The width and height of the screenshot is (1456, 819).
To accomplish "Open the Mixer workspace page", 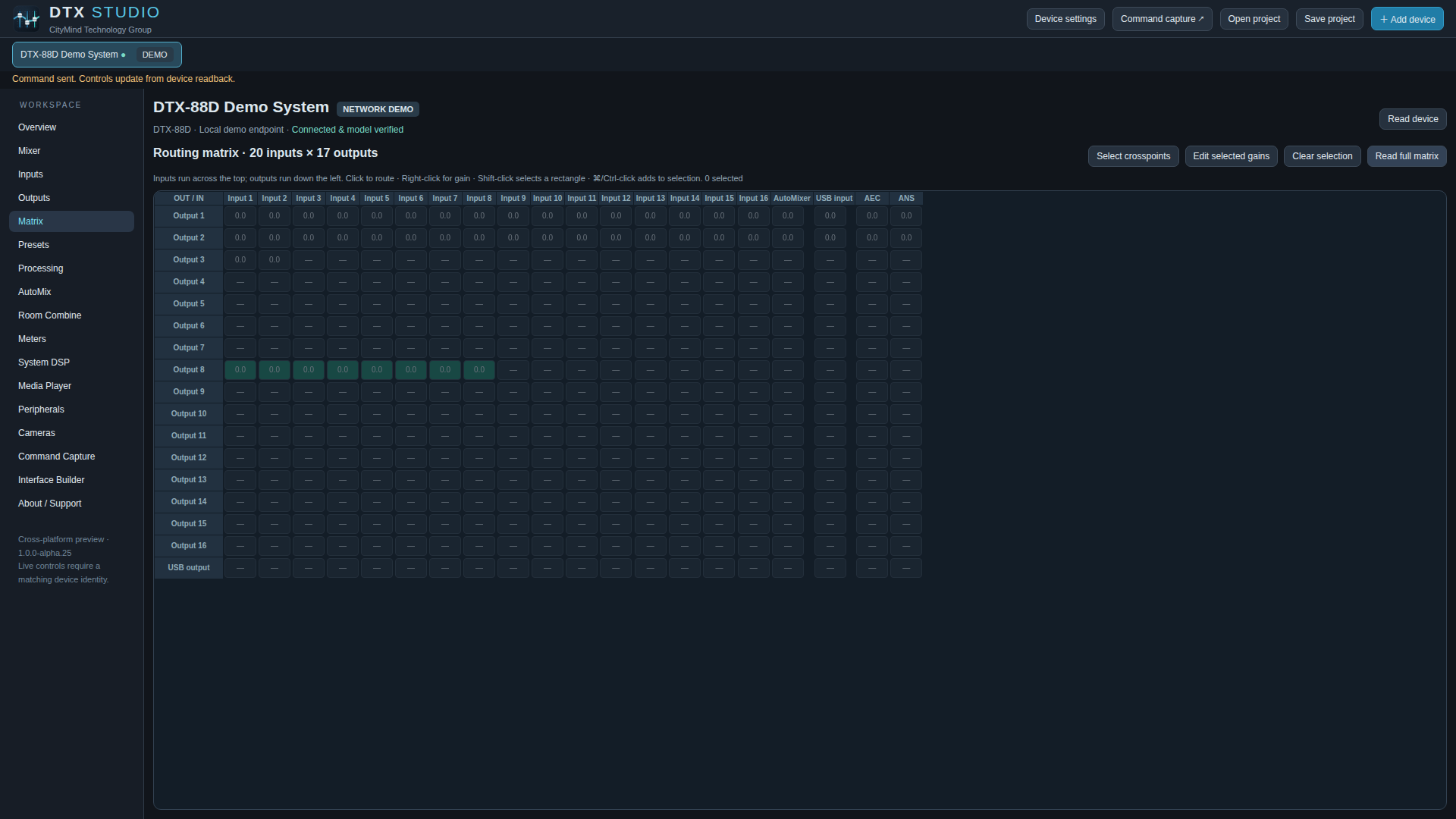I will (71, 151).
